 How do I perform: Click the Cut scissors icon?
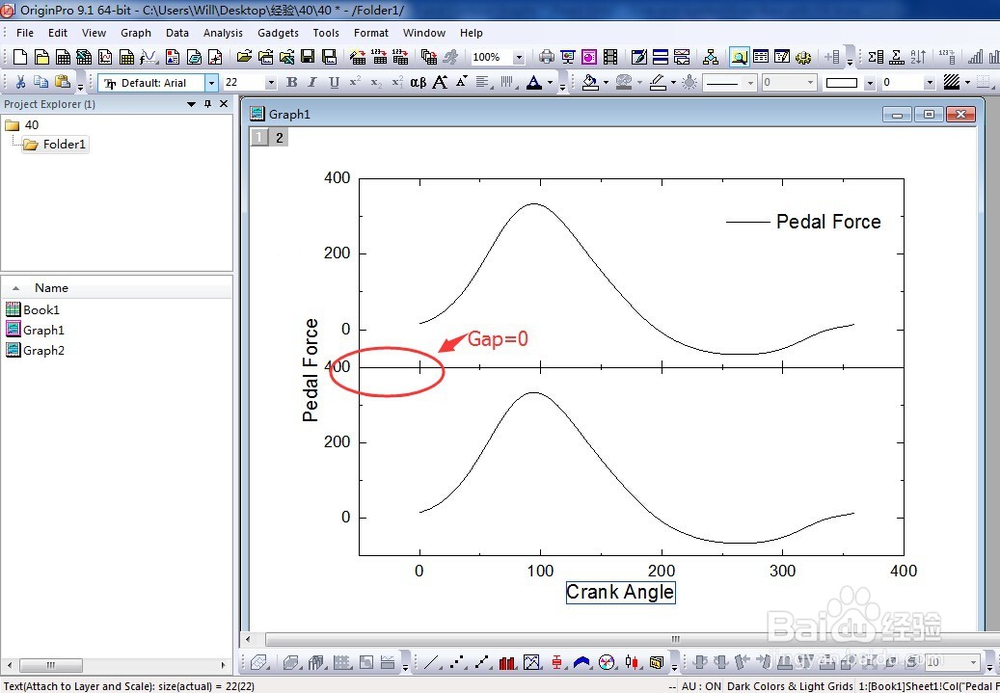[x=20, y=82]
